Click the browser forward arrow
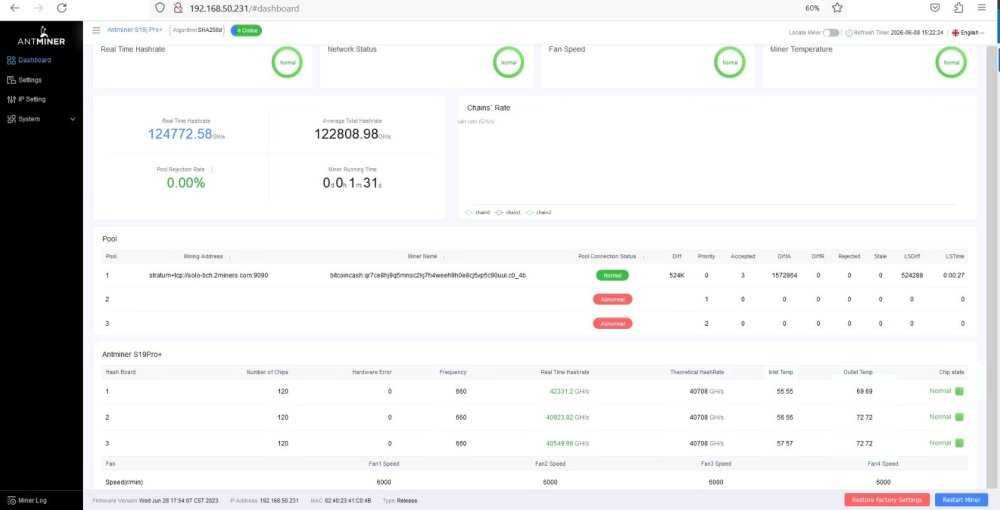 (38, 8)
